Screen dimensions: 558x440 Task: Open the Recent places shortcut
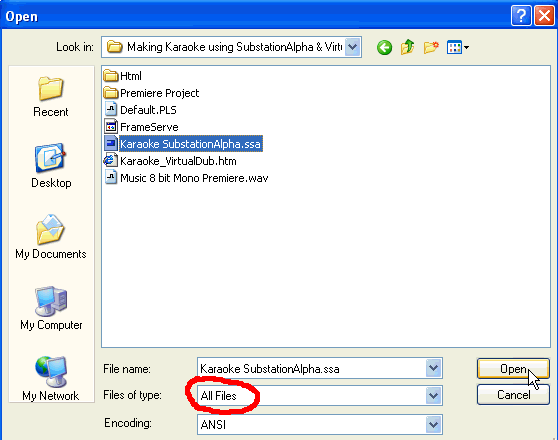tap(51, 96)
